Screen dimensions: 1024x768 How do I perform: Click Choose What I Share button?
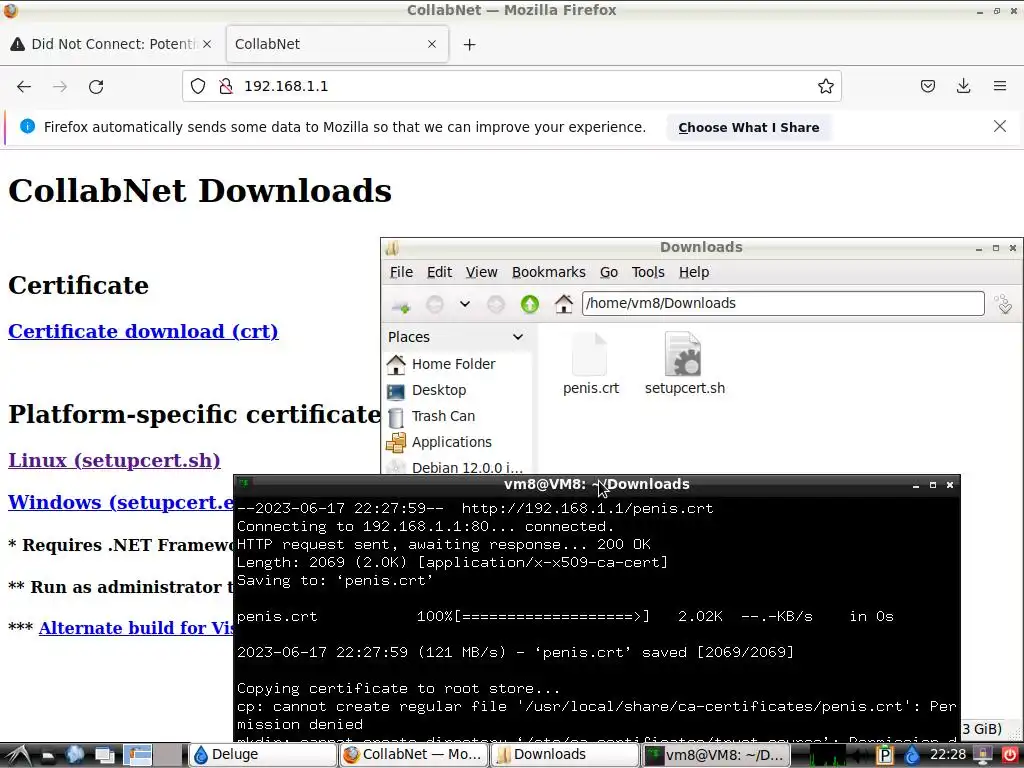(748, 127)
